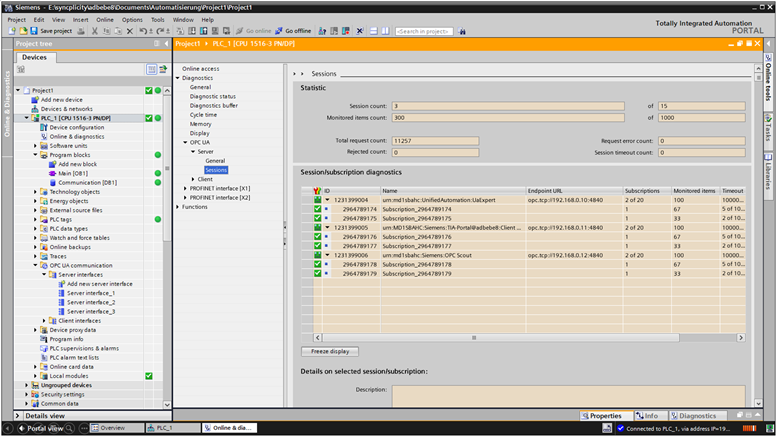
Task: Toggle checkbox for Subscription_2964789178
Action: (318, 264)
